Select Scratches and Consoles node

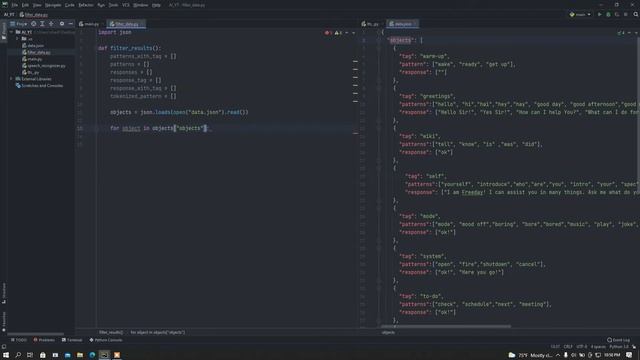click(x=39, y=86)
